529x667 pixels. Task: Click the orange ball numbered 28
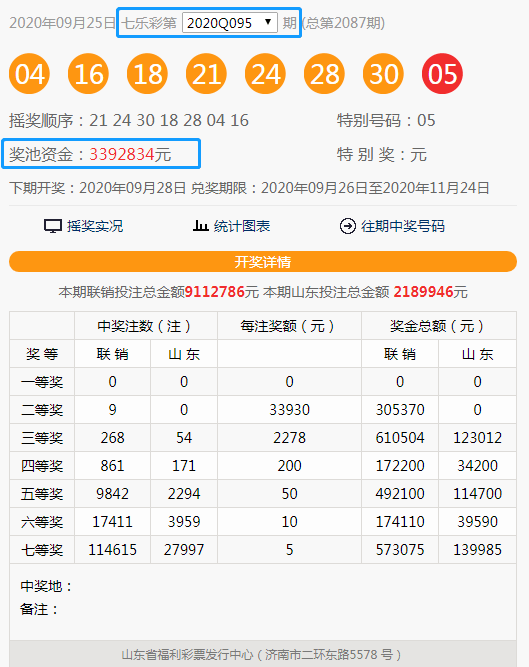coord(324,74)
